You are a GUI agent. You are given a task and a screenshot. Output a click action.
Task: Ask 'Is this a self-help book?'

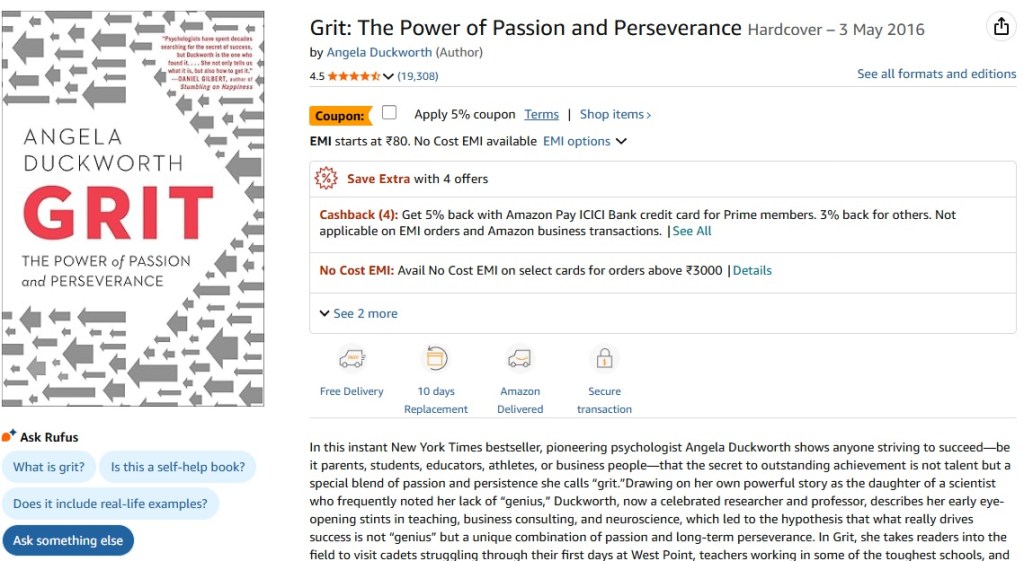[177, 467]
